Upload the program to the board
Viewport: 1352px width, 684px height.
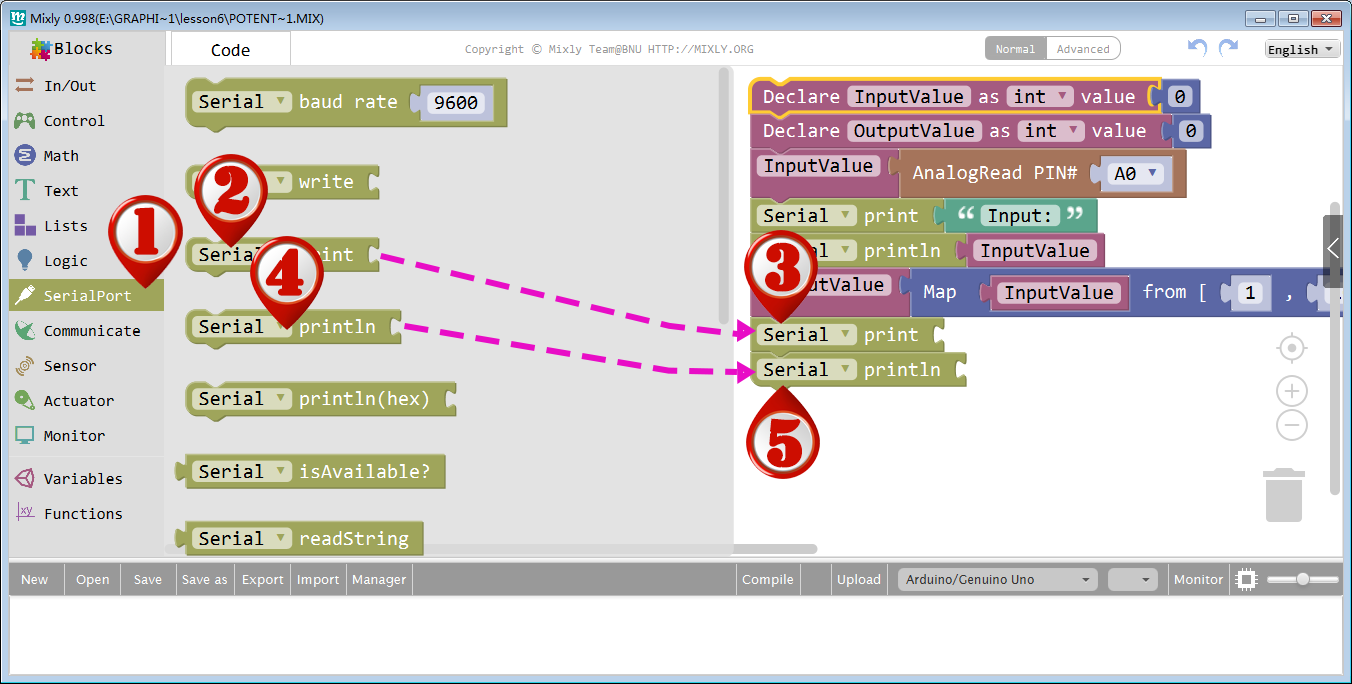click(x=859, y=580)
